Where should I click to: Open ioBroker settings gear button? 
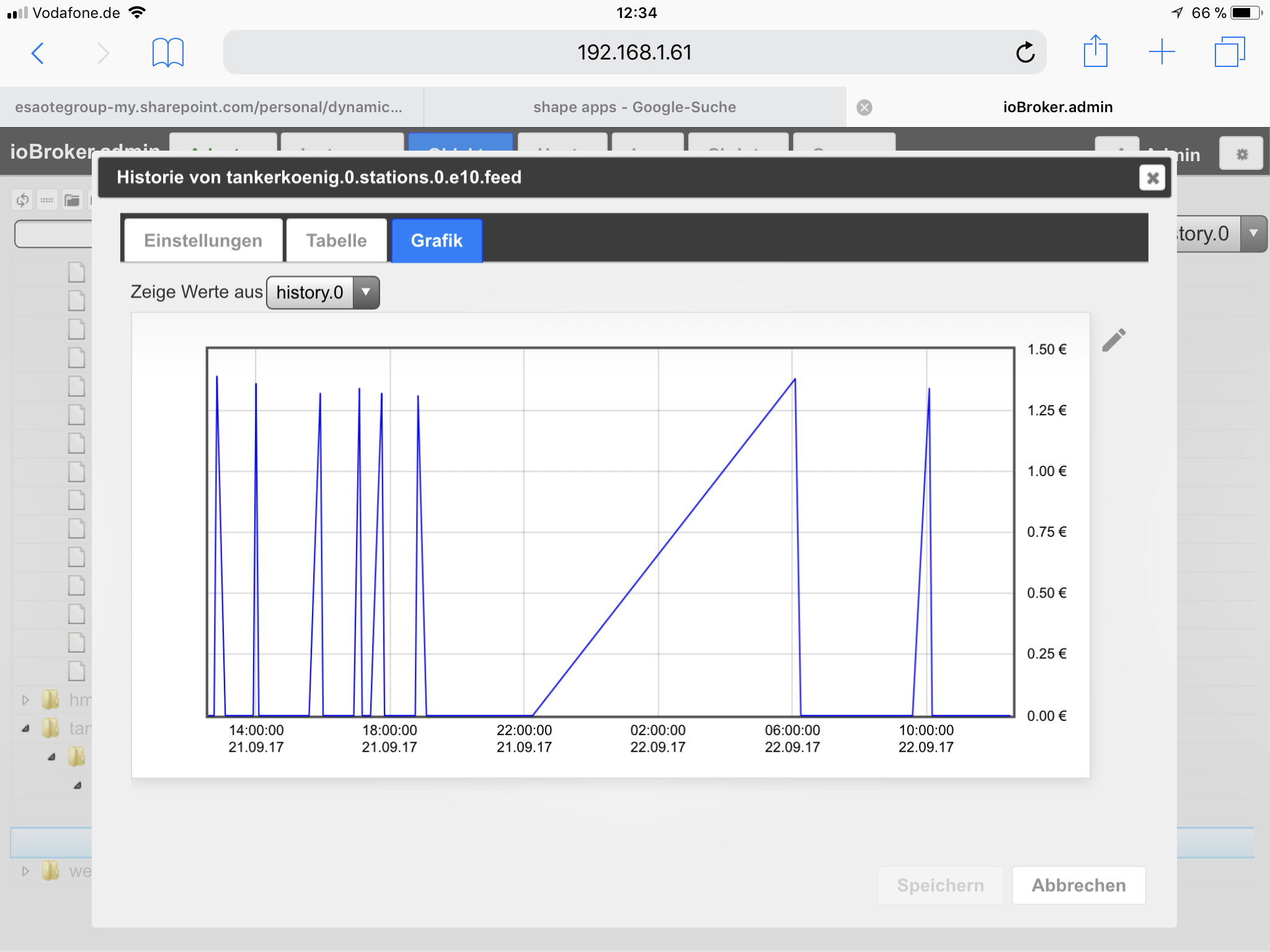point(1241,154)
